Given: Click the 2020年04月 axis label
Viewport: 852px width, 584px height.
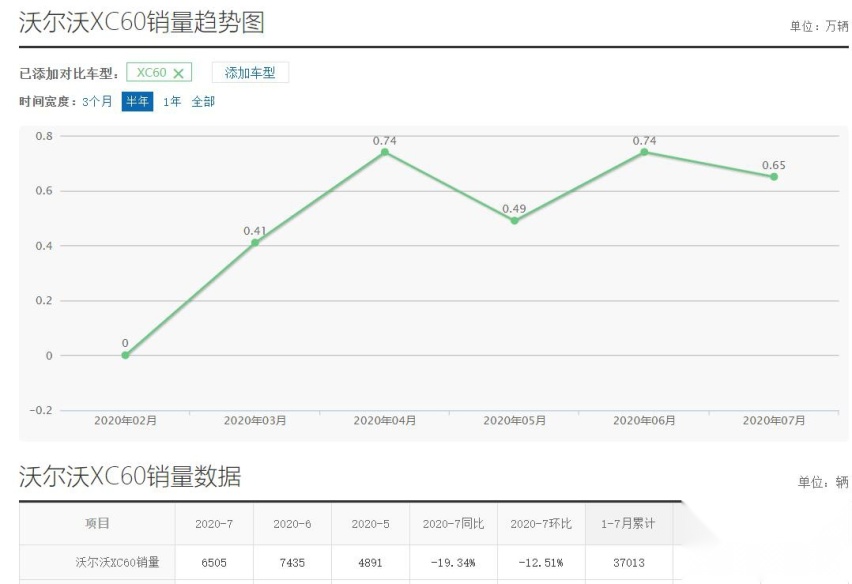Looking at the screenshot, I should click(x=385, y=420).
